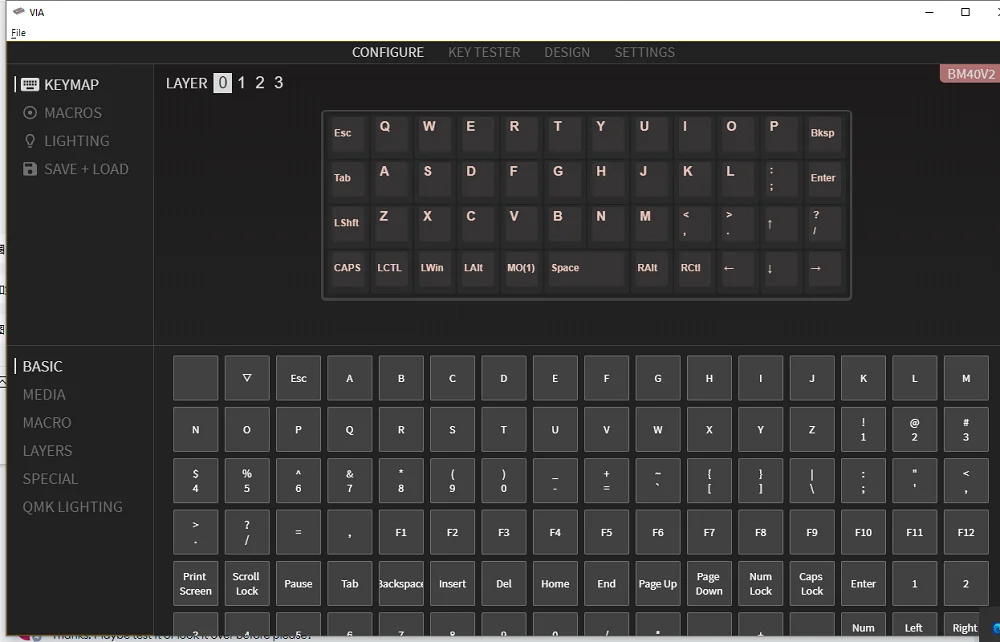Select the LAlt key on keyboard layout
This screenshot has height=642, width=1000.
pos(476,268)
